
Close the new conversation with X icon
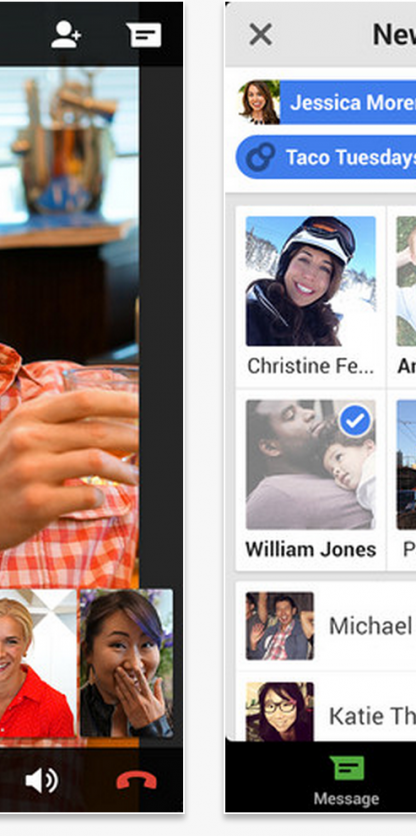click(261, 35)
